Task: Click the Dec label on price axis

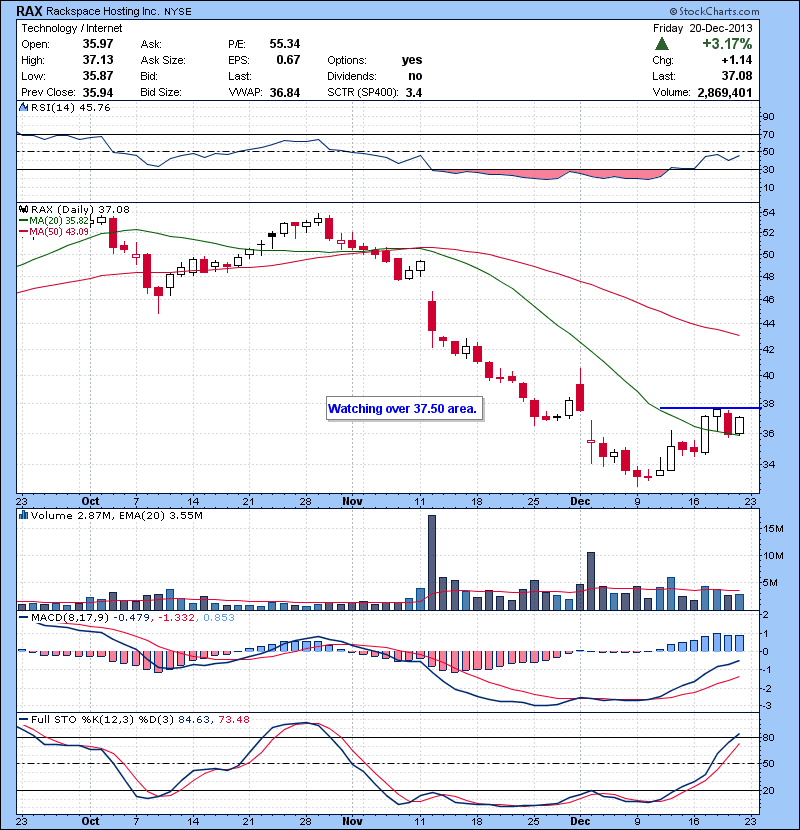Action: pos(580,501)
